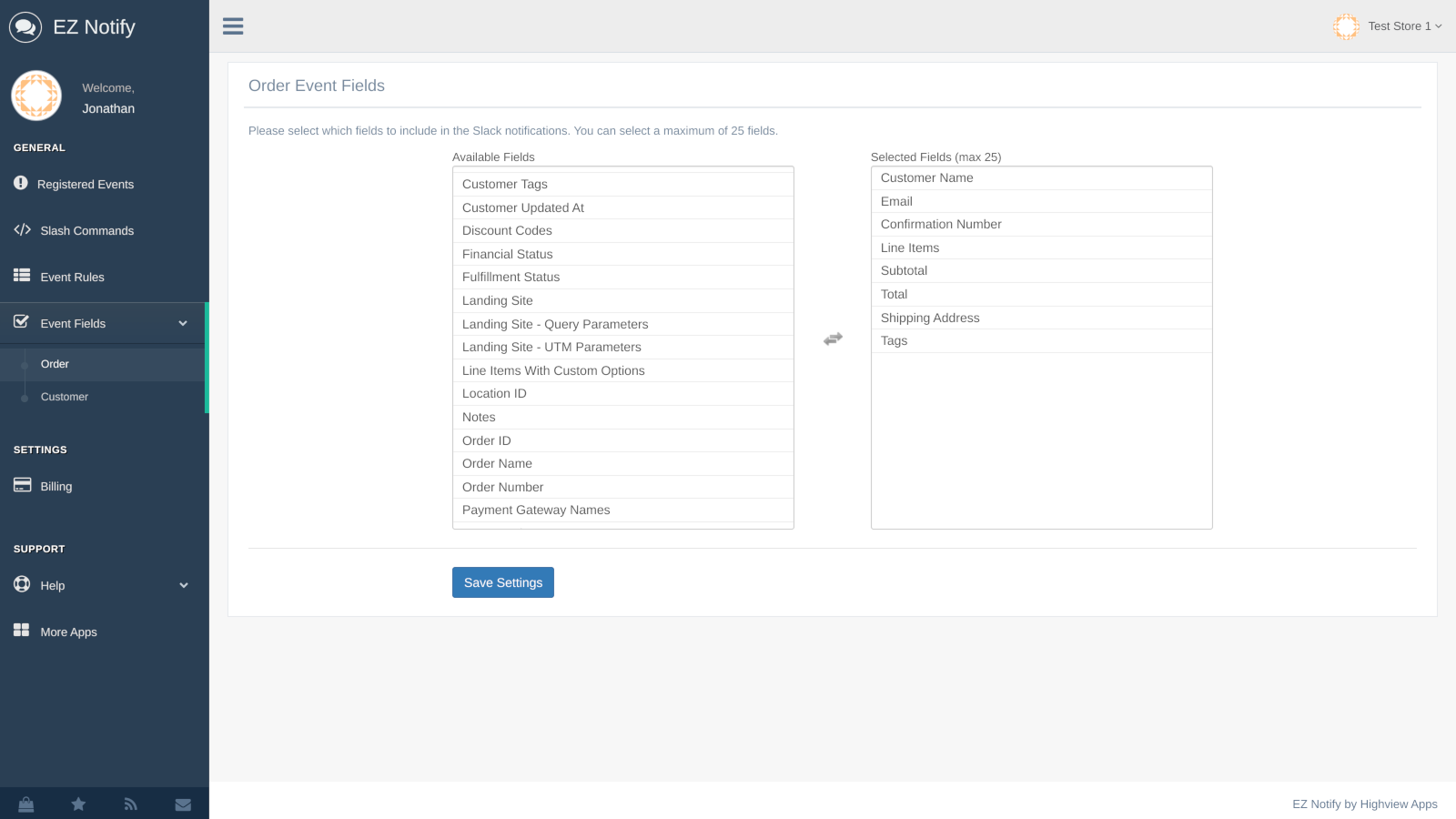Switch to the Customer event fields page

point(64,396)
